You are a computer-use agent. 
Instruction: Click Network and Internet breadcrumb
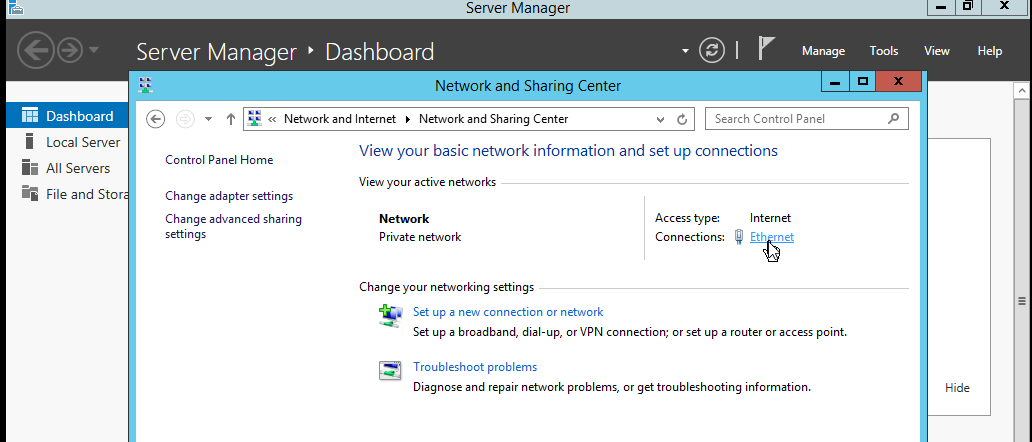(340, 119)
